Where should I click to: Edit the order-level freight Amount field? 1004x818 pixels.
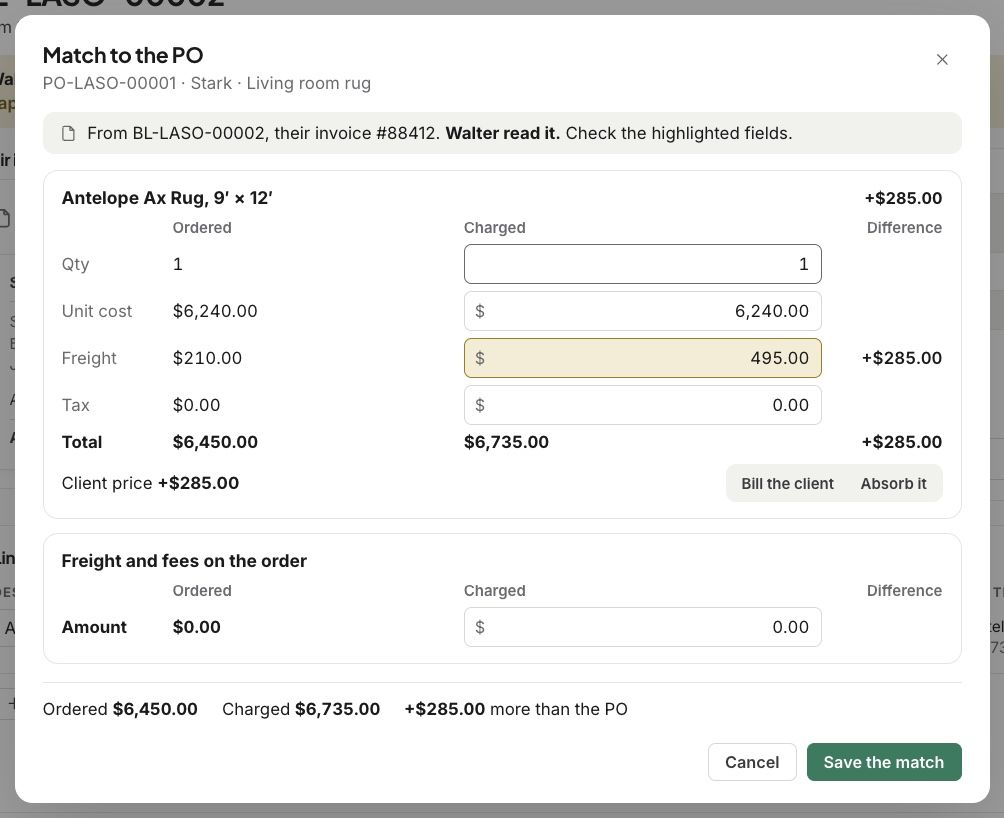point(642,627)
